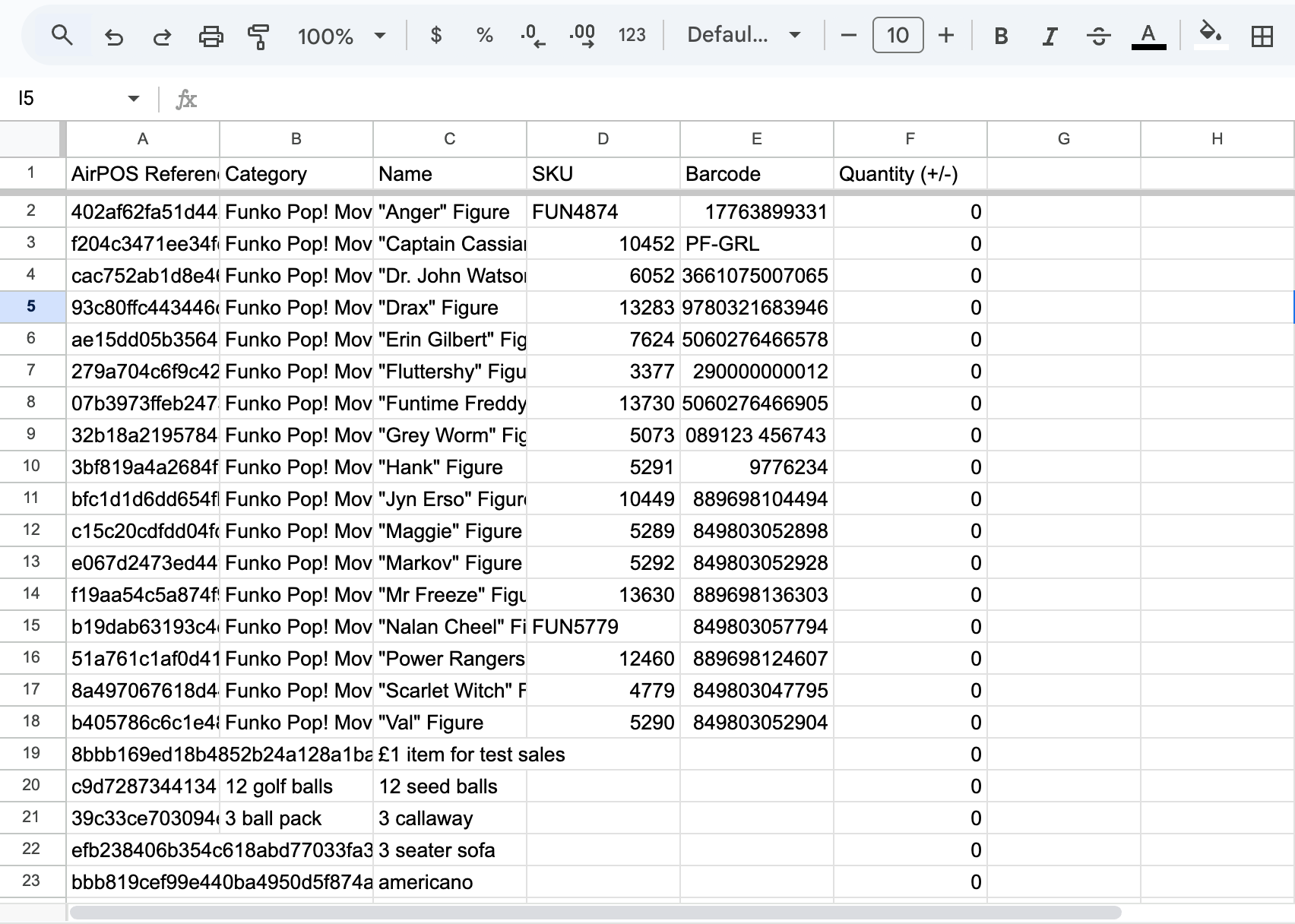Viewport: 1295px width, 924px height.
Task: Print the spreadsheet
Action: pyautogui.click(x=211, y=36)
